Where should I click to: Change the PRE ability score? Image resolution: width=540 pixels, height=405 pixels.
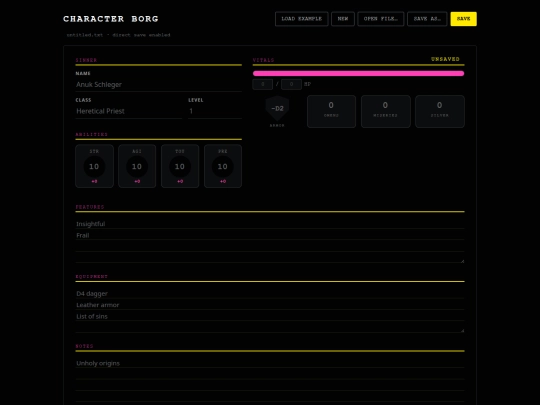click(x=222, y=167)
